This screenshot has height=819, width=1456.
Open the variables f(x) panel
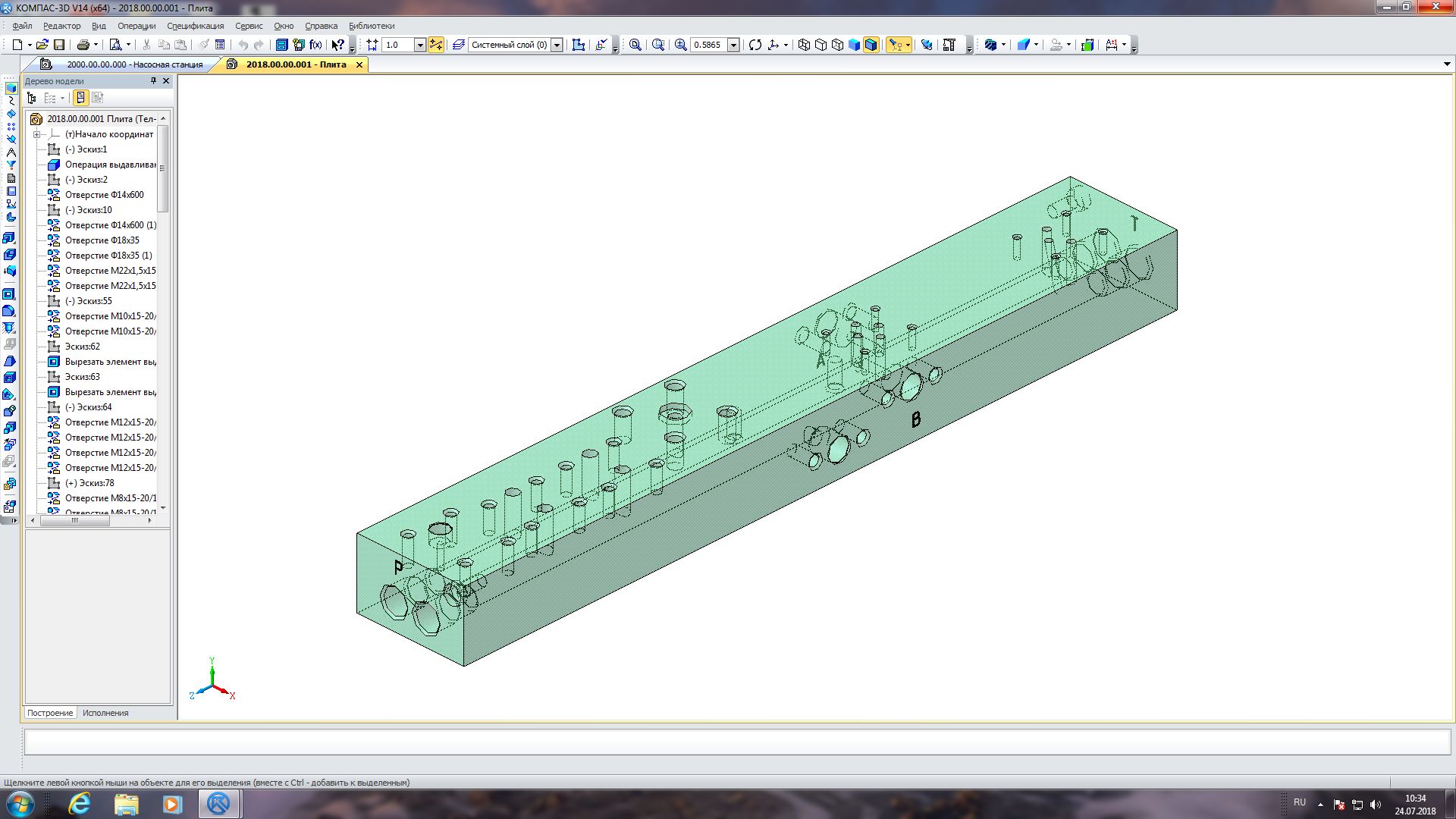pos(315,45)
